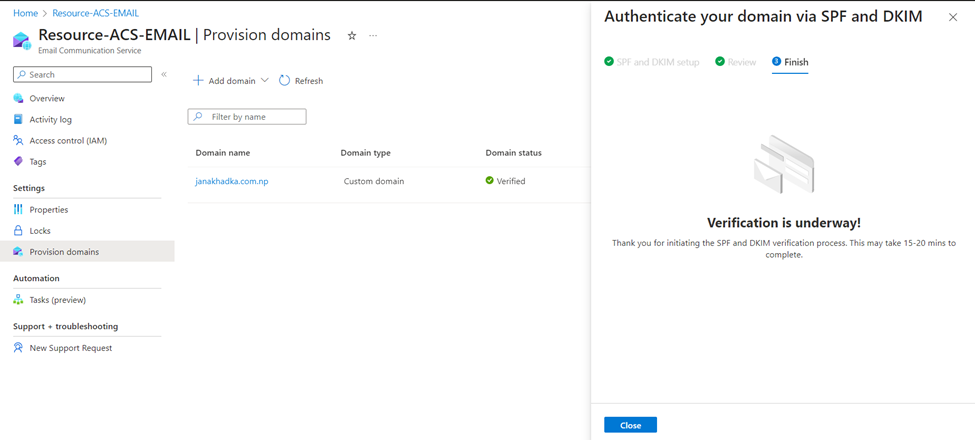Click the Tasks (preview) icon
The width and height of the screenshot is (975, 440).
pyautogui.click(x=18, y=300)
